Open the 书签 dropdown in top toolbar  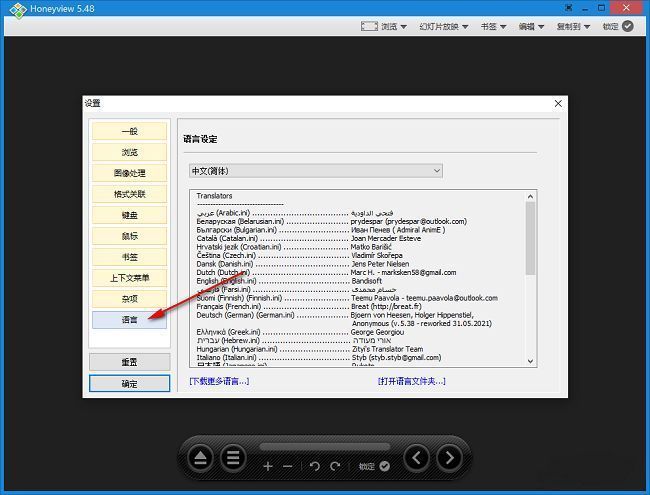tap(493, 27)
